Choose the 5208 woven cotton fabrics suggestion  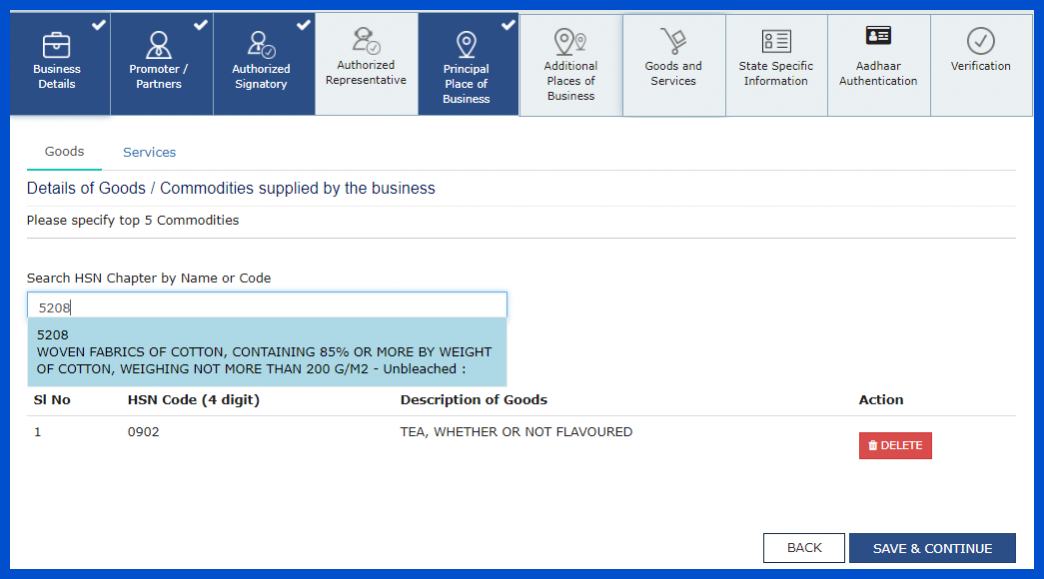click(x=267, y=352)
